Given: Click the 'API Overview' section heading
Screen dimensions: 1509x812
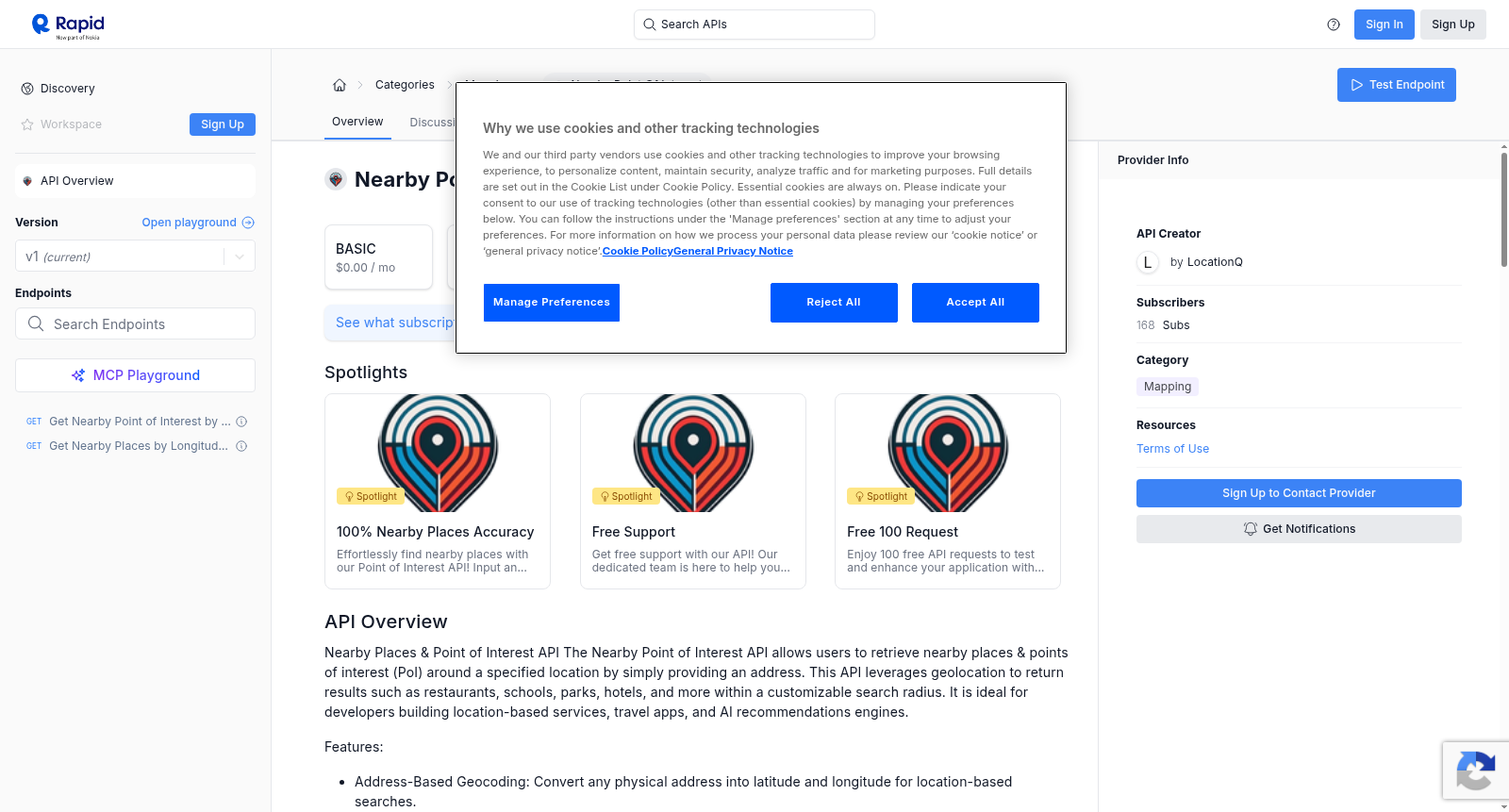Looking at the screenshot, I should pyautogui.click(x=386, y=621).
